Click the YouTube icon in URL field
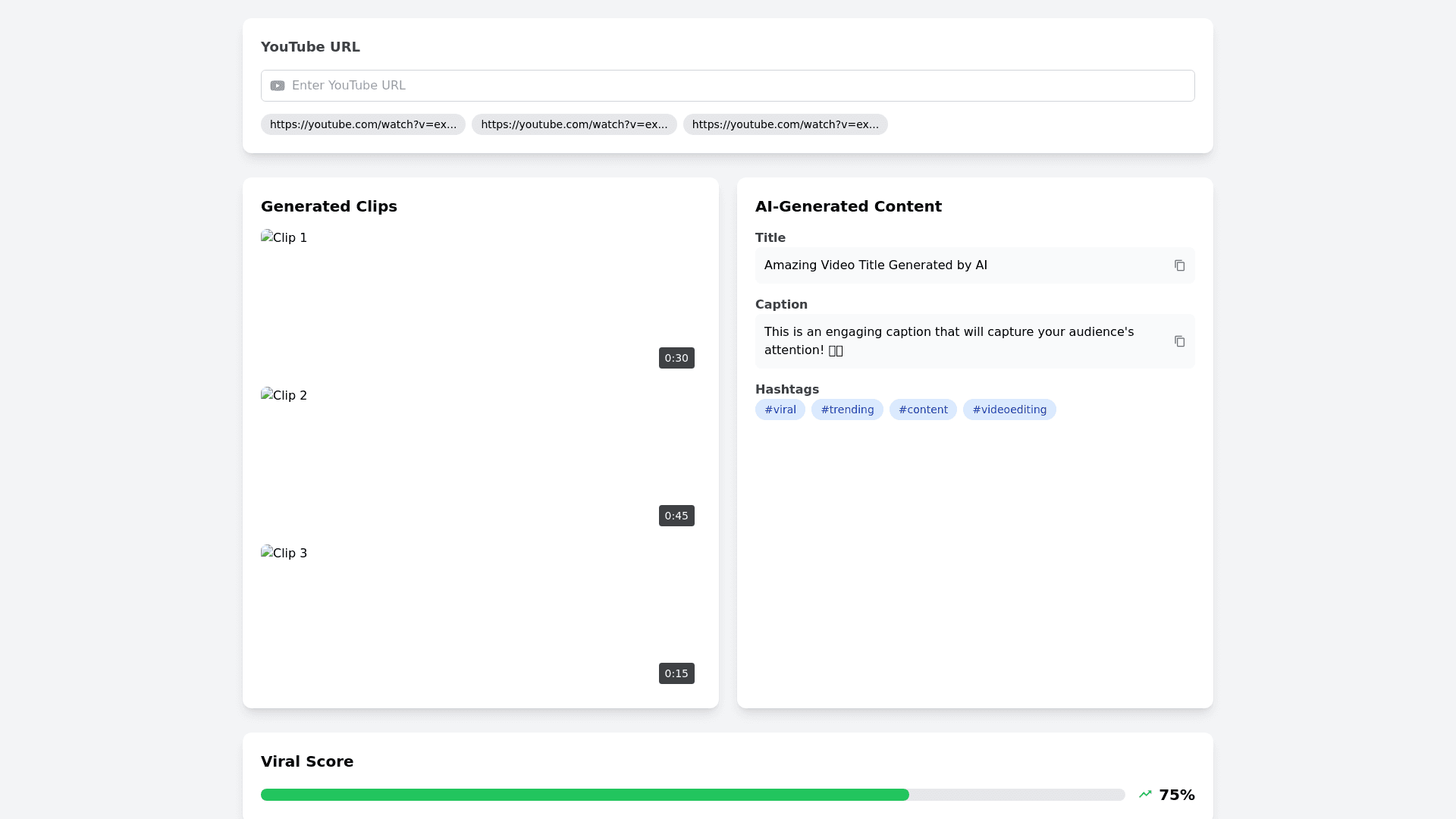 (278, 86)
